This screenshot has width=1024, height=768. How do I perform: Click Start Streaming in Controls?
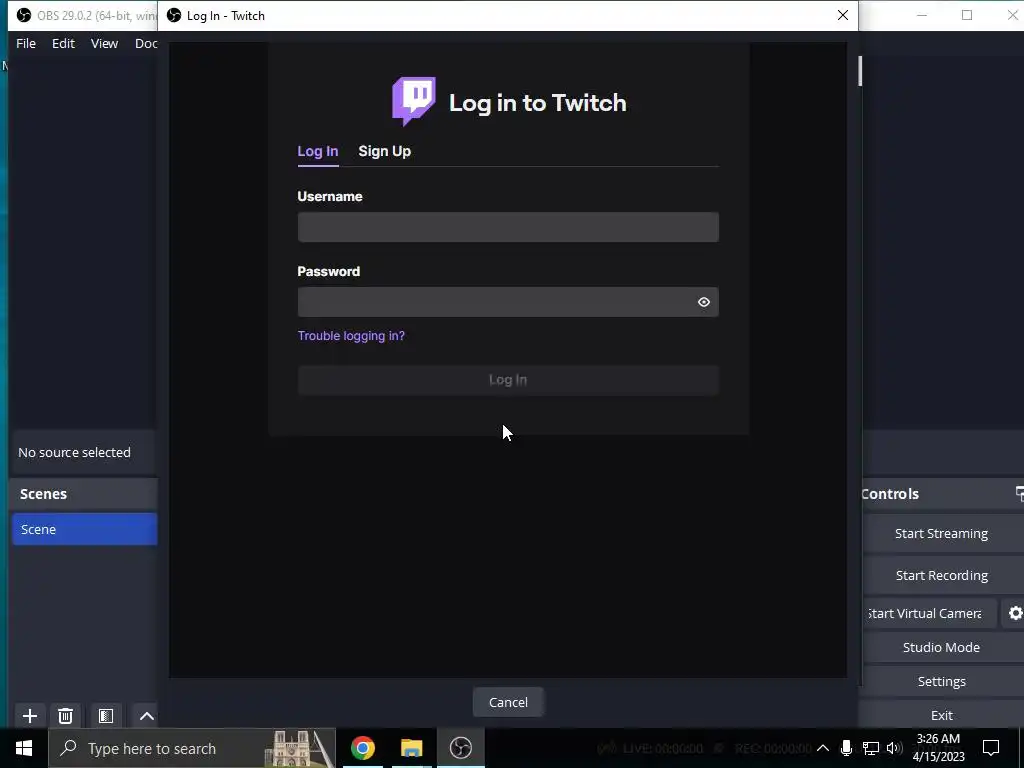(941, 534)
